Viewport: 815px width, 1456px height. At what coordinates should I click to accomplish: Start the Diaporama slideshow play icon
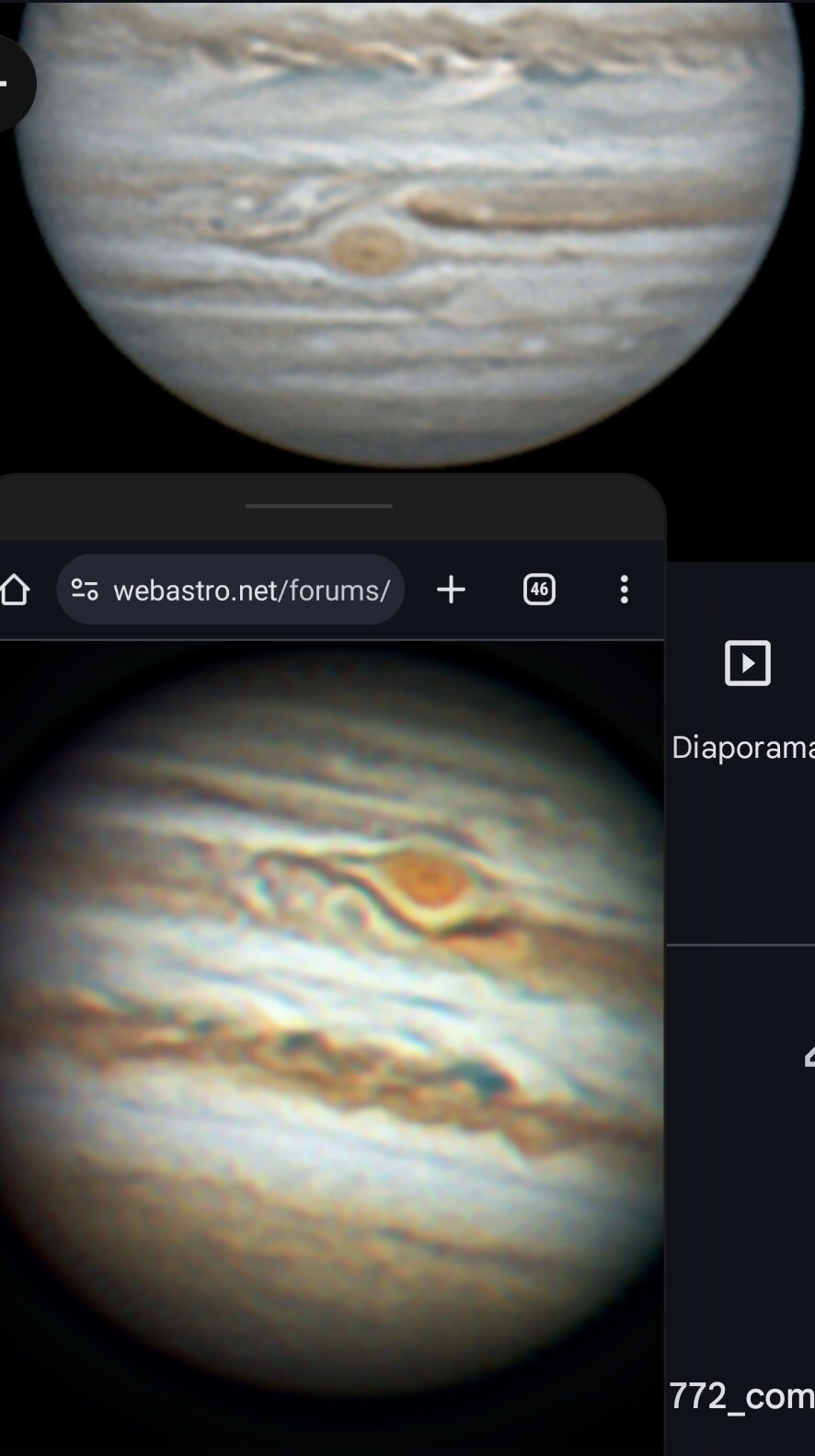coord(748,663)
